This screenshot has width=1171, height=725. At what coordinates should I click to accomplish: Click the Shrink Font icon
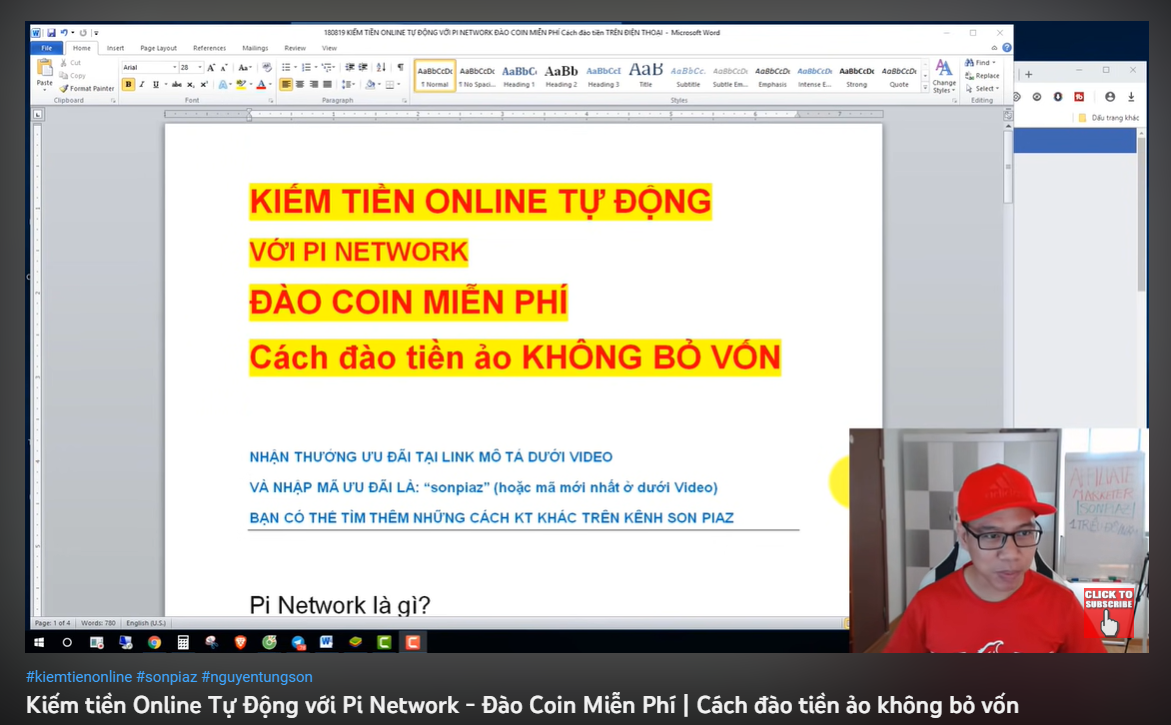(223, 67)
